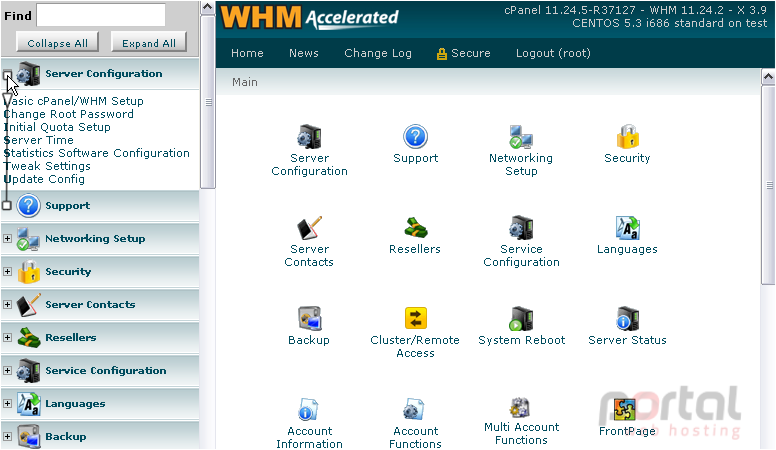This screenshot has height=450, width=776.
Task: Click Resellers icon in the sidebar
Action: click(28, 338)
